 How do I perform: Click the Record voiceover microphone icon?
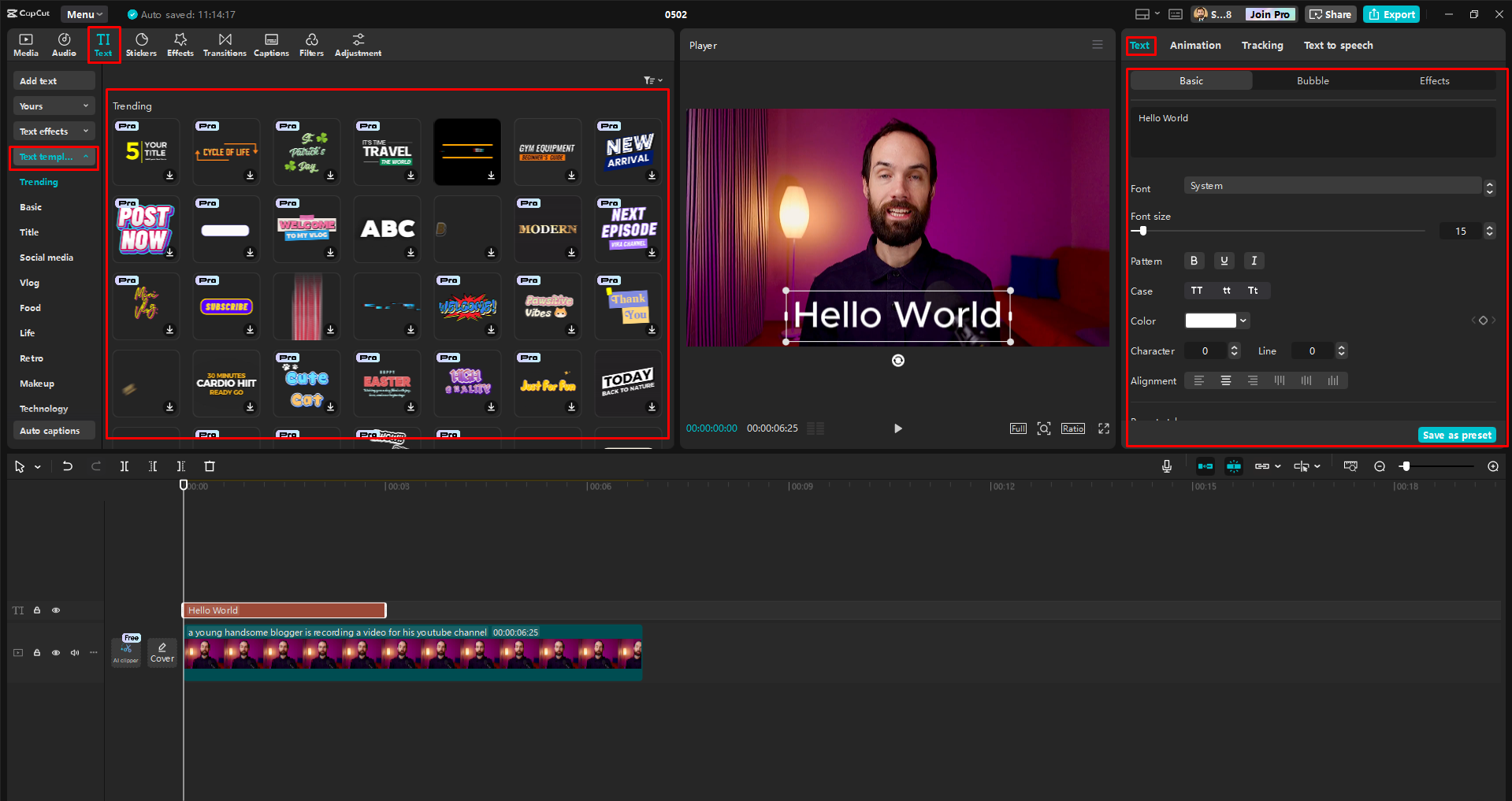point(1166,465)
